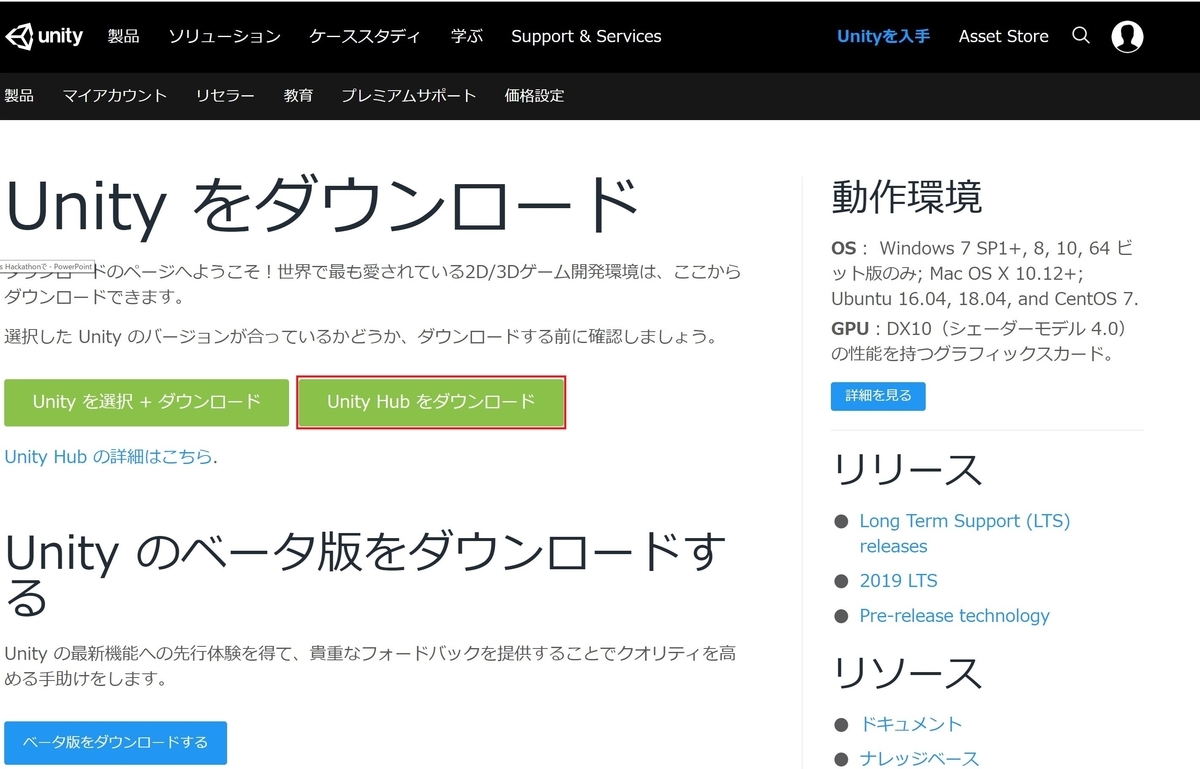Viewport: 1200px width, 769px height.
Task: Click Unity Hub をダウンロード button
Action: 431,402
